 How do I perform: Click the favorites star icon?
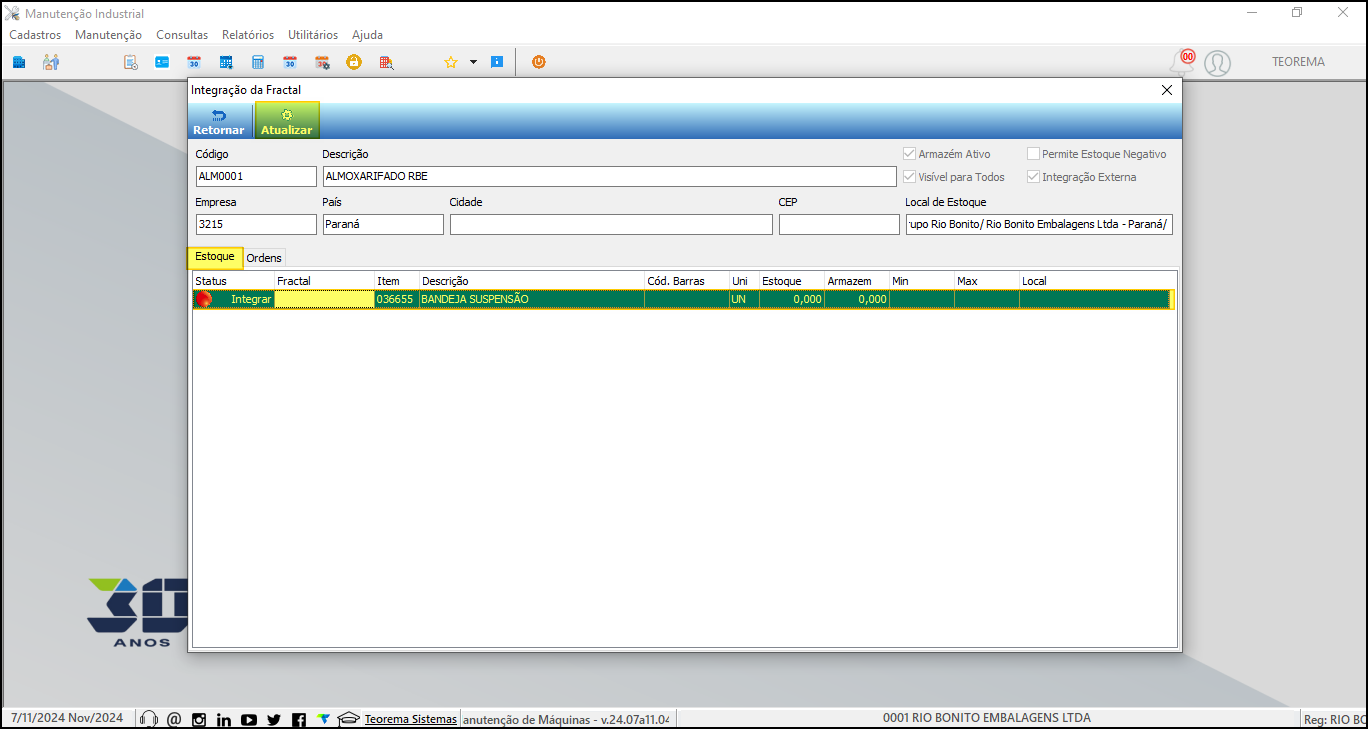point(451,62)
